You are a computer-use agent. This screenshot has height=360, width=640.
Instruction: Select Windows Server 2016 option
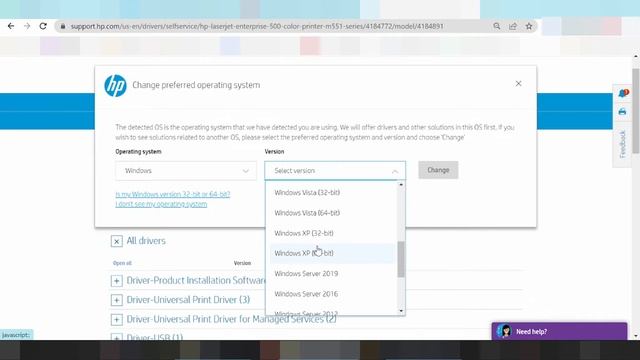pos(331,294)
